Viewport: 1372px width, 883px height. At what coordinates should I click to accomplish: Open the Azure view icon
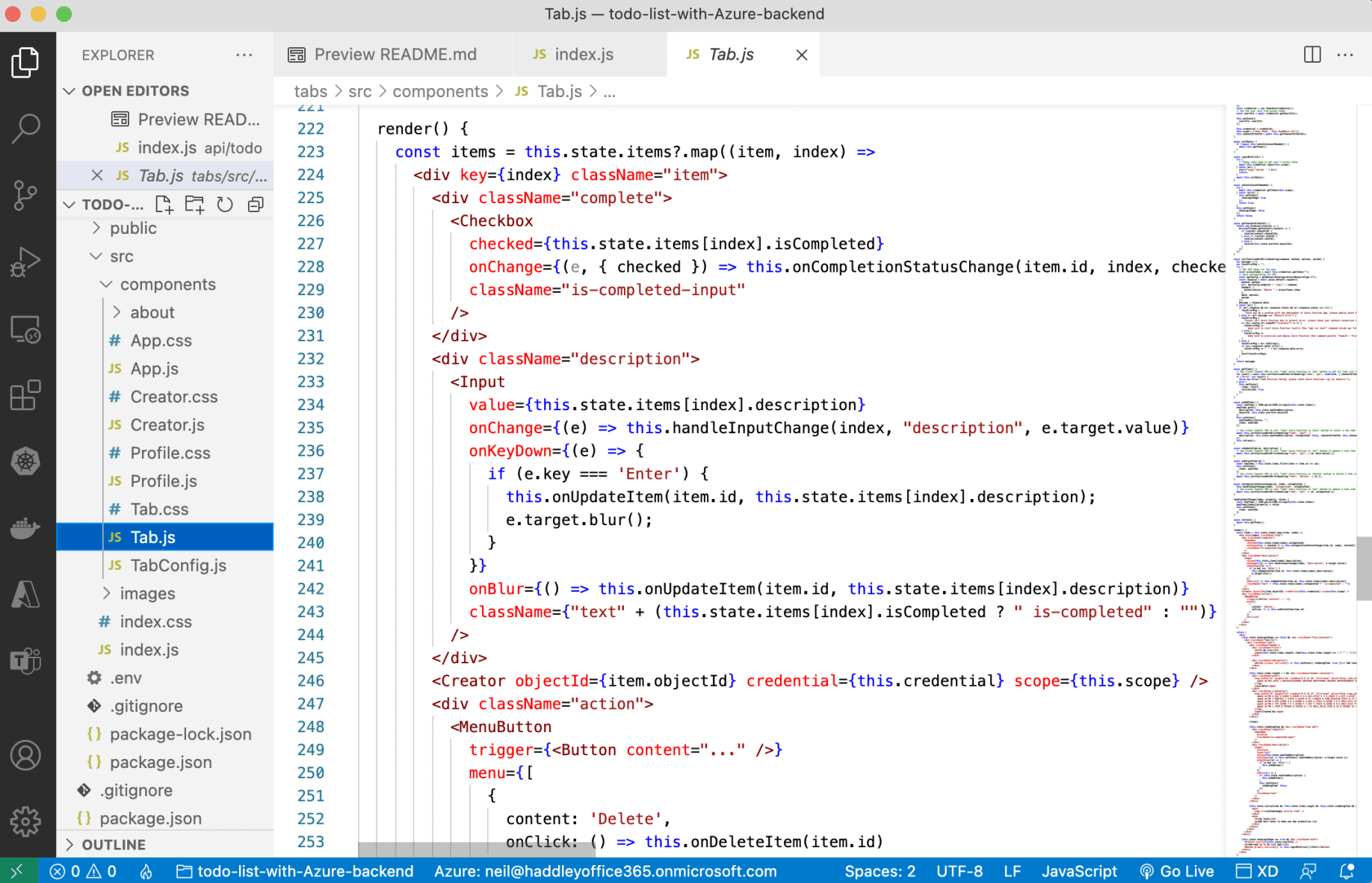click(26, 595)
